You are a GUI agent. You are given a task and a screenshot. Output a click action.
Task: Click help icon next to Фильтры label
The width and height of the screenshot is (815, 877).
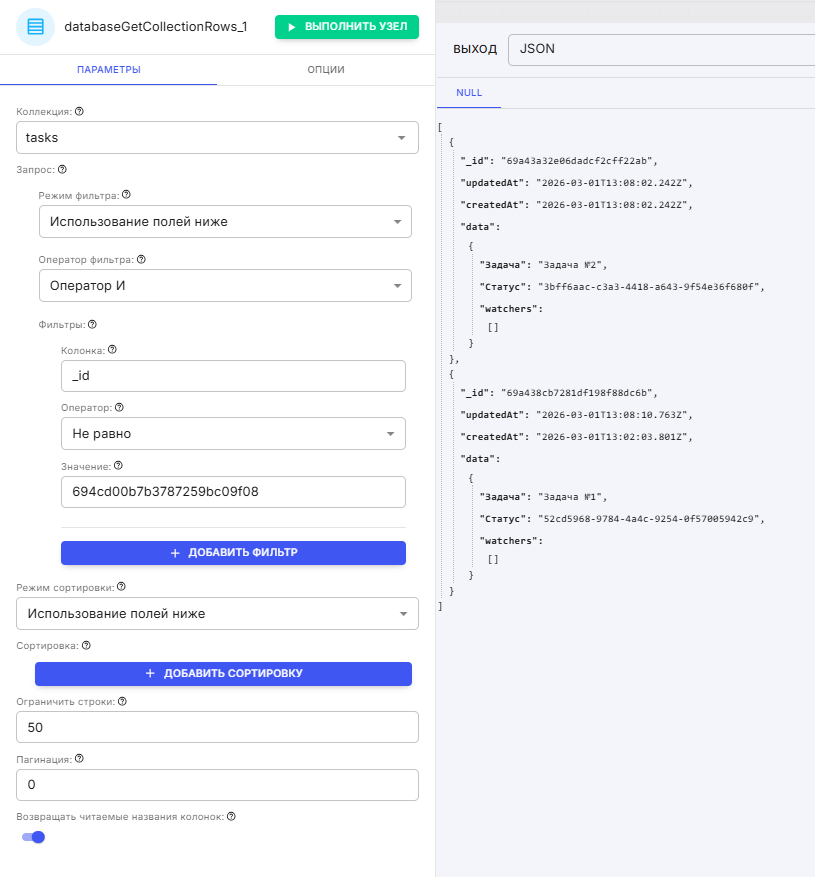(92, 324)
